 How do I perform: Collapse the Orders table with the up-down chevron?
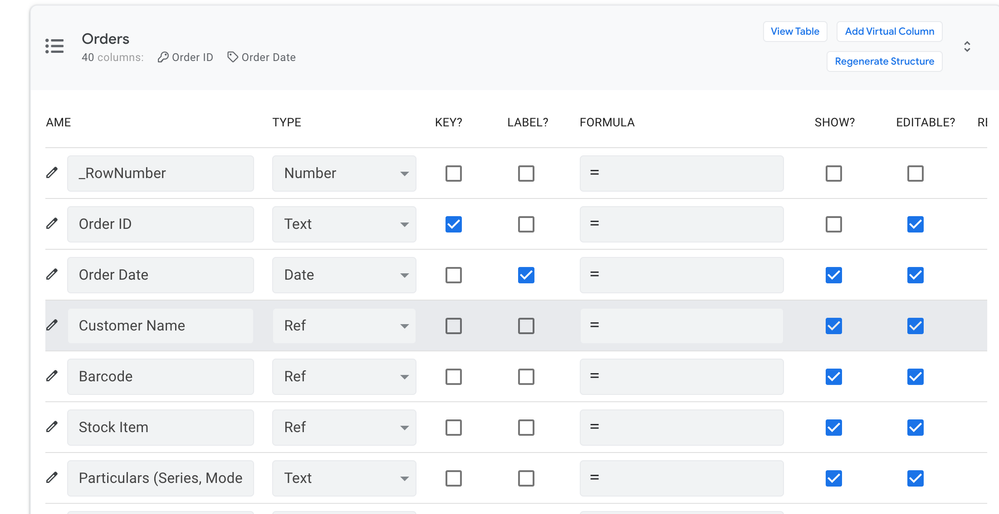[x=967, y=46]
